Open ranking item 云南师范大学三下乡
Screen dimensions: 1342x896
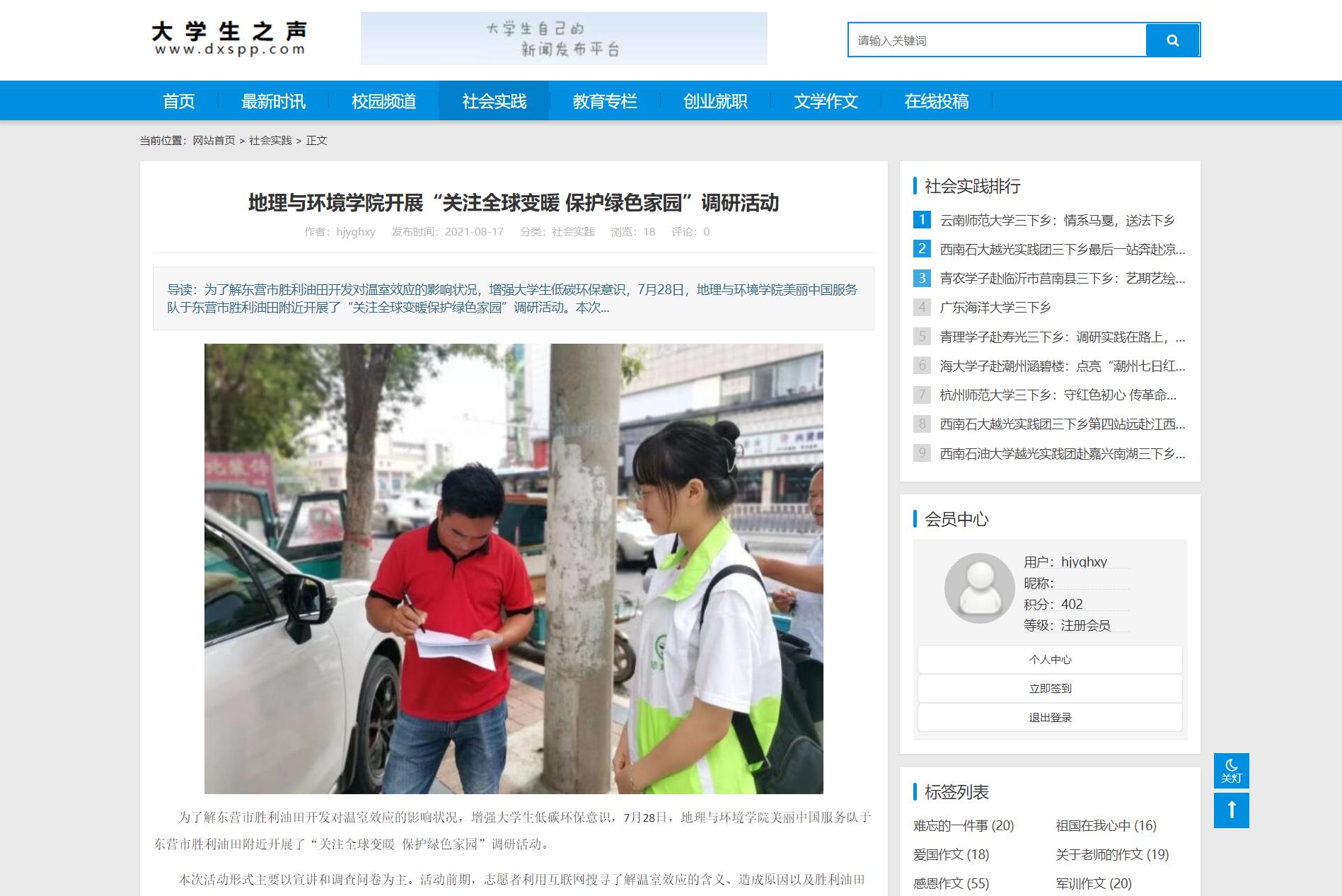[1057, 220]
